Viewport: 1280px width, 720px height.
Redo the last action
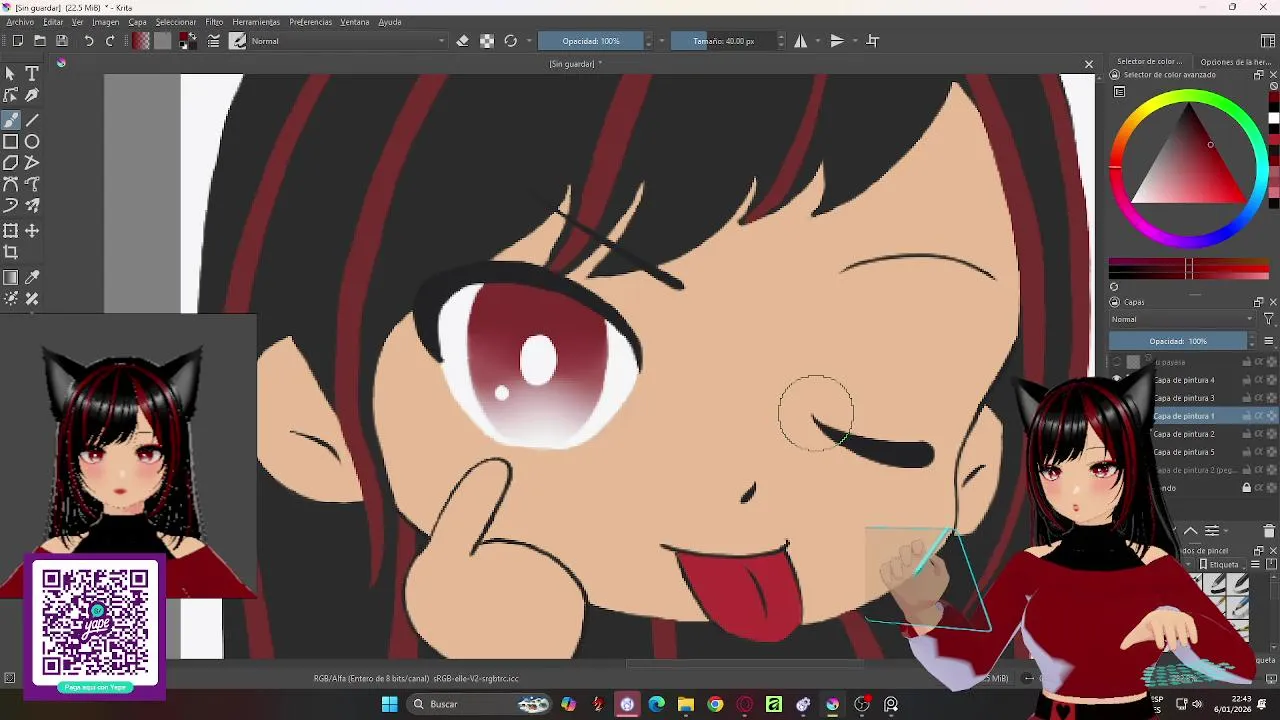click(110, 41)
